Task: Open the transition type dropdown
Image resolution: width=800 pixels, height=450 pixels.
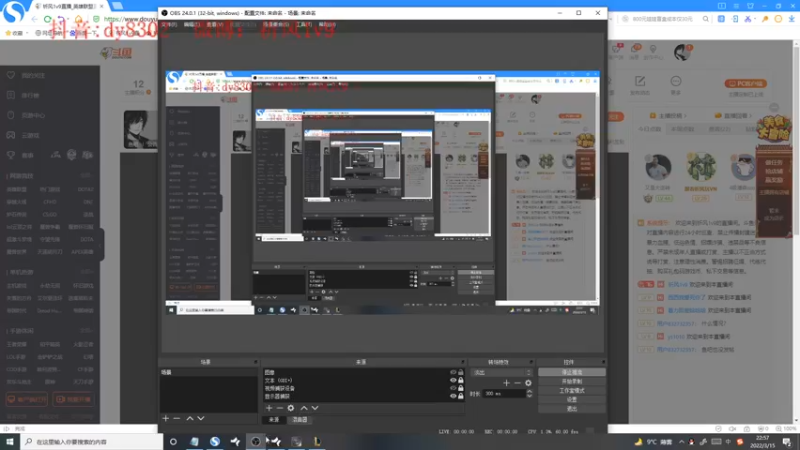Action: pos(501,372)
